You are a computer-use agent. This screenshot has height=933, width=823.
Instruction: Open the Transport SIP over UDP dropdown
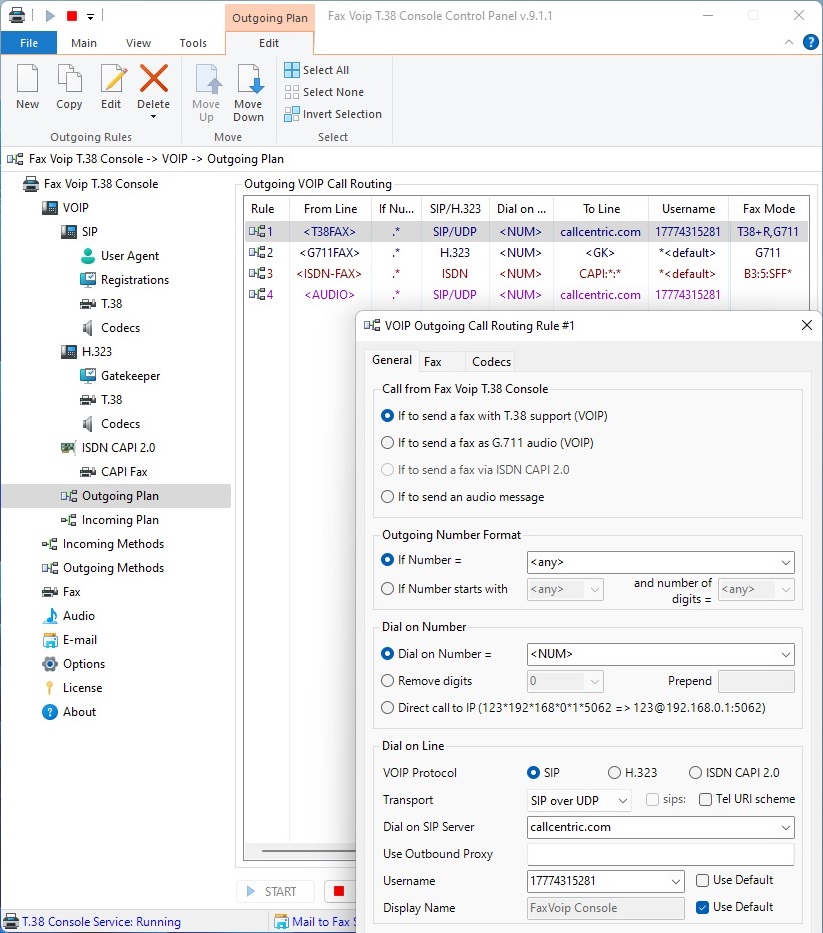pos(622,800)
